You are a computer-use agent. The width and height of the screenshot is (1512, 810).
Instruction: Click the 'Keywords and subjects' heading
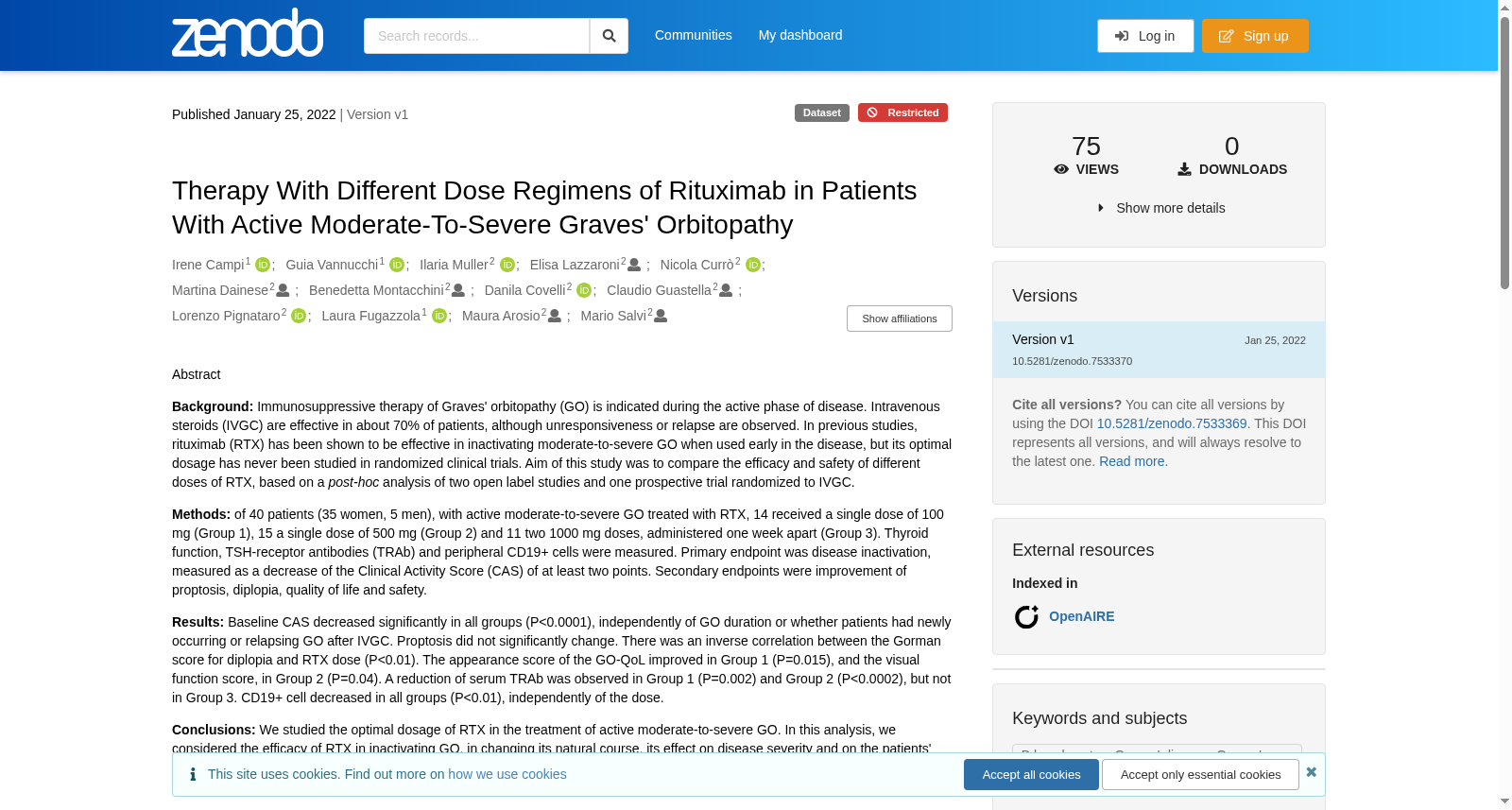click(1099, 718)
